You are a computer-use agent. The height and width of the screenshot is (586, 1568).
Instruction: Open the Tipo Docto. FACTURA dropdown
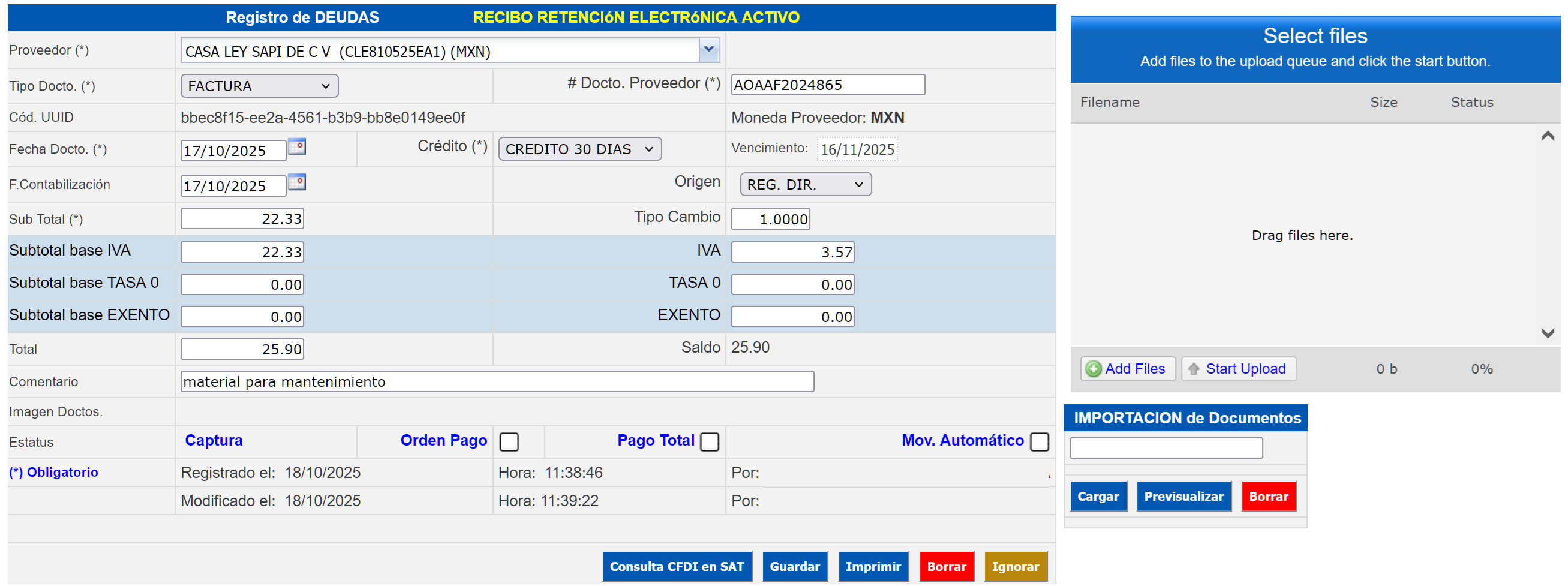(x=259, y=86)
